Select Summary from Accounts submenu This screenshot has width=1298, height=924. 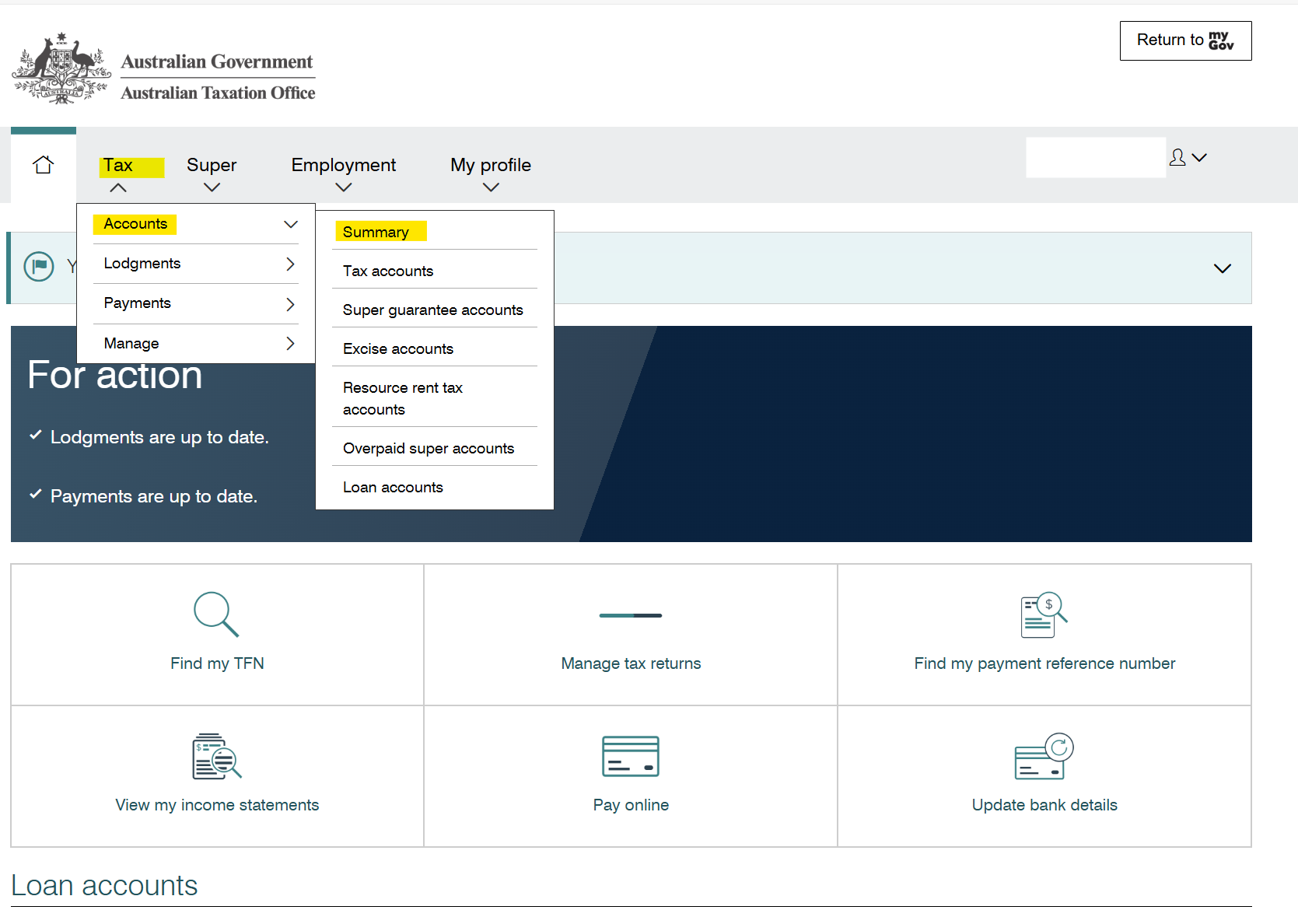click(x=376, y=232)
